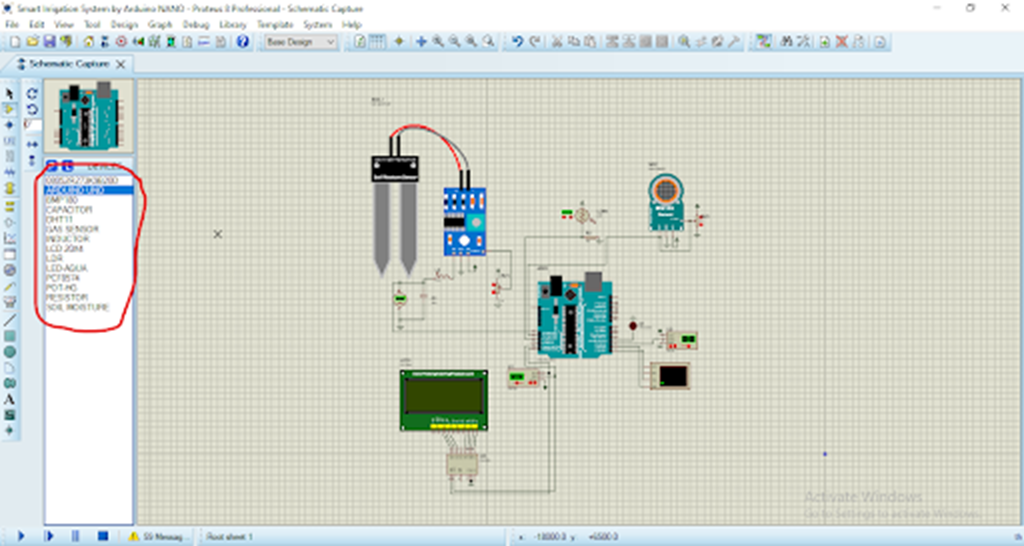
Task: Open the Tool menu
Action: click(x=92, y=24)
